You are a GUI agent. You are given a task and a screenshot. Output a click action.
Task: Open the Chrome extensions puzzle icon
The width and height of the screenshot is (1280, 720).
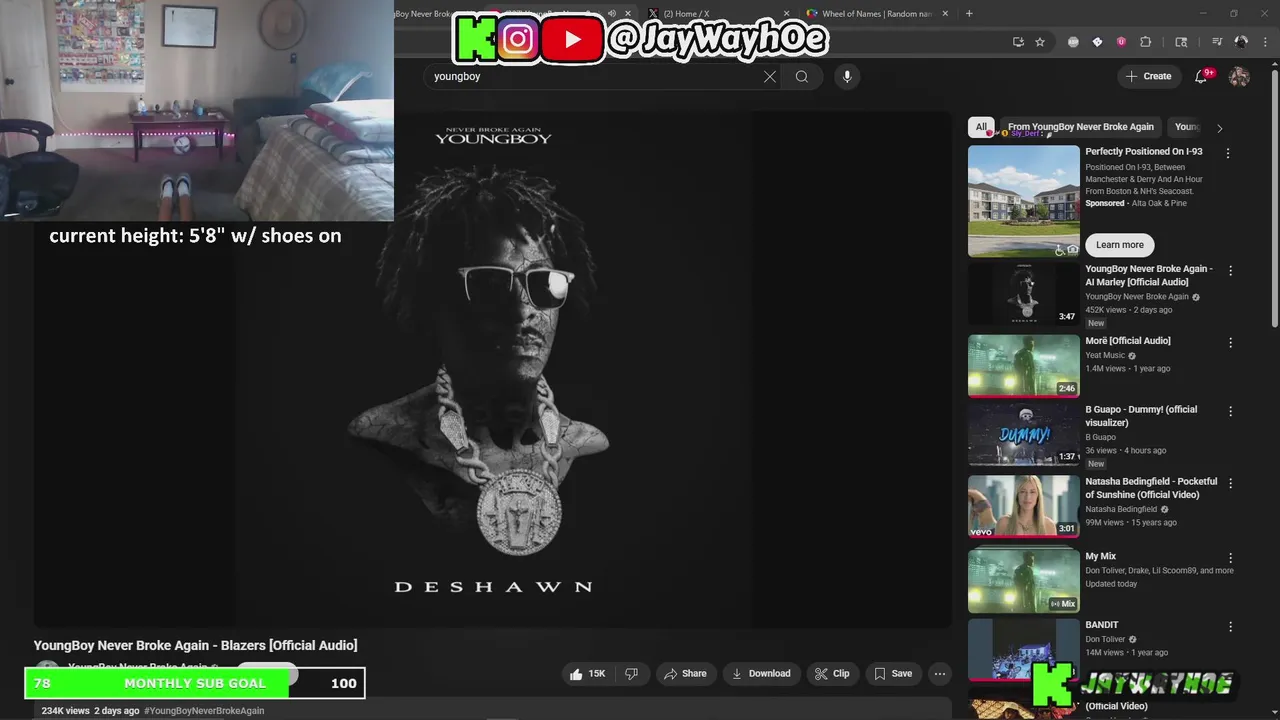(1146, 42)
